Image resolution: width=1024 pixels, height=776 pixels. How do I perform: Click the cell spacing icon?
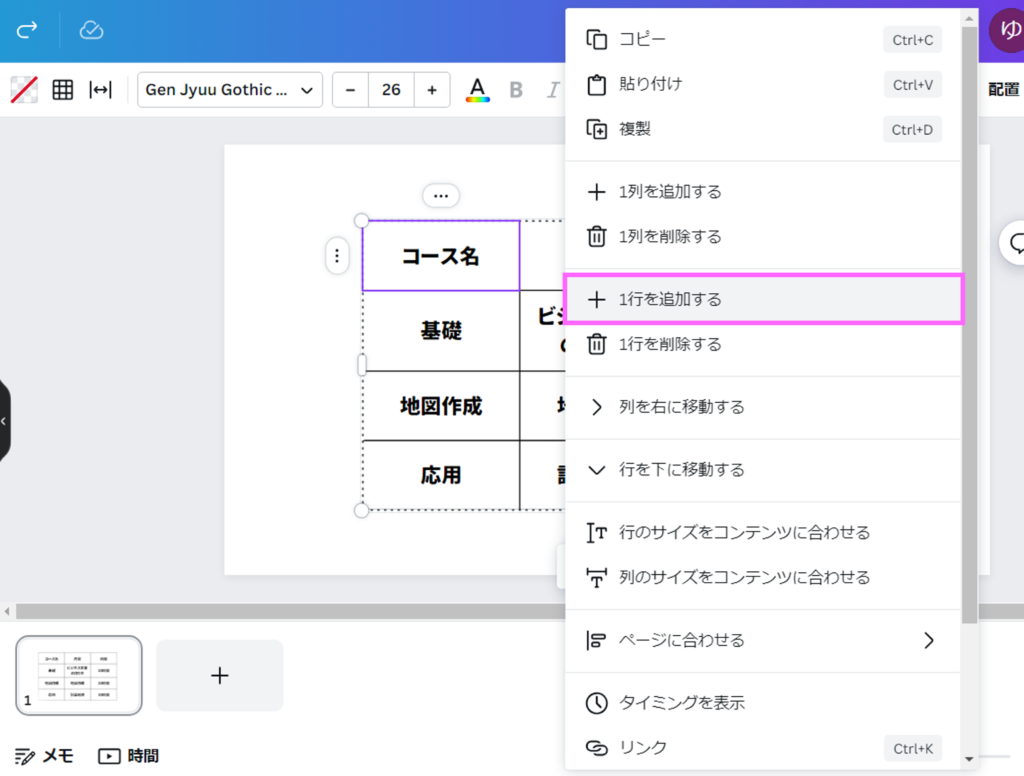coord(100,90)
